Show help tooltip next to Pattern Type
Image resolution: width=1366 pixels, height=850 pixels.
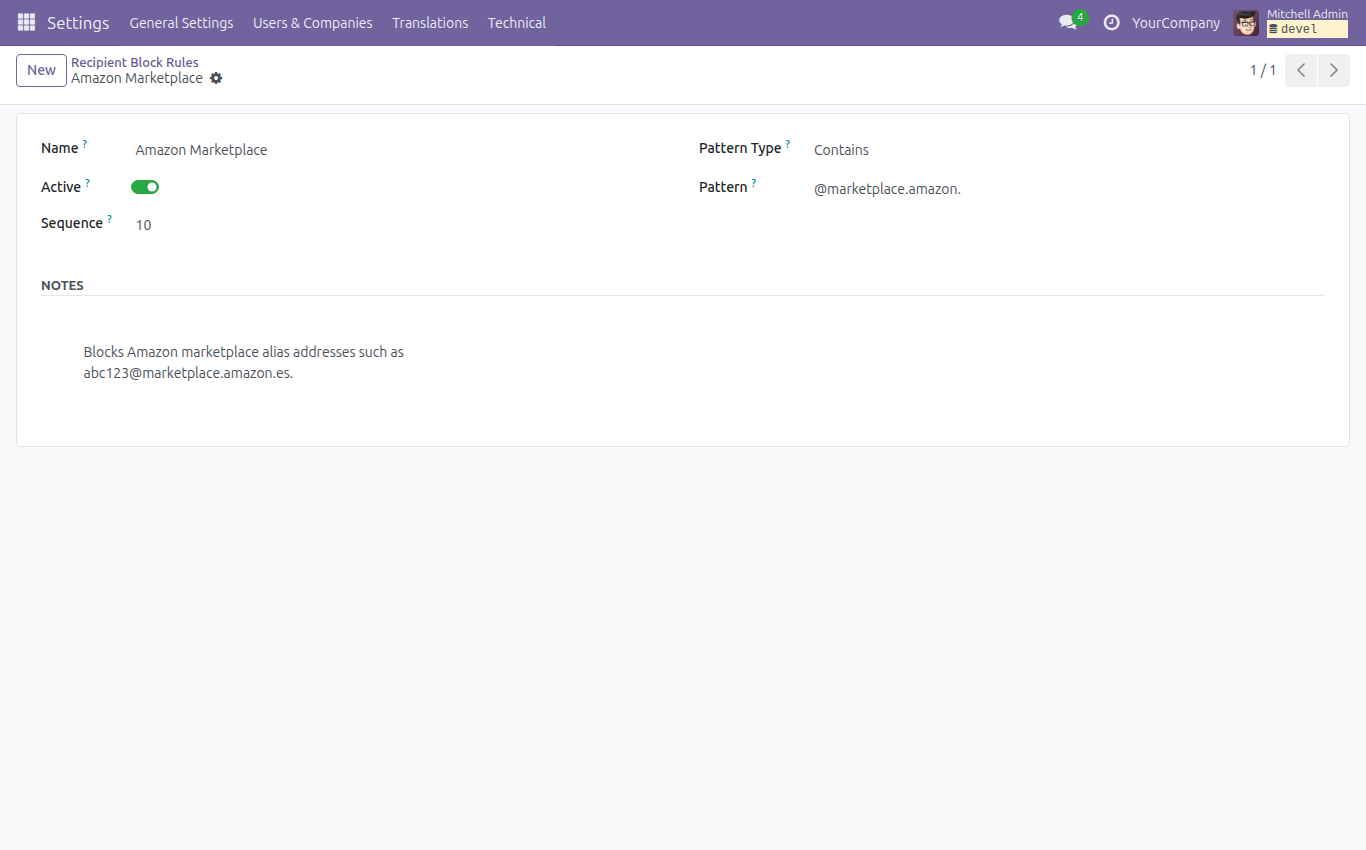788,144
